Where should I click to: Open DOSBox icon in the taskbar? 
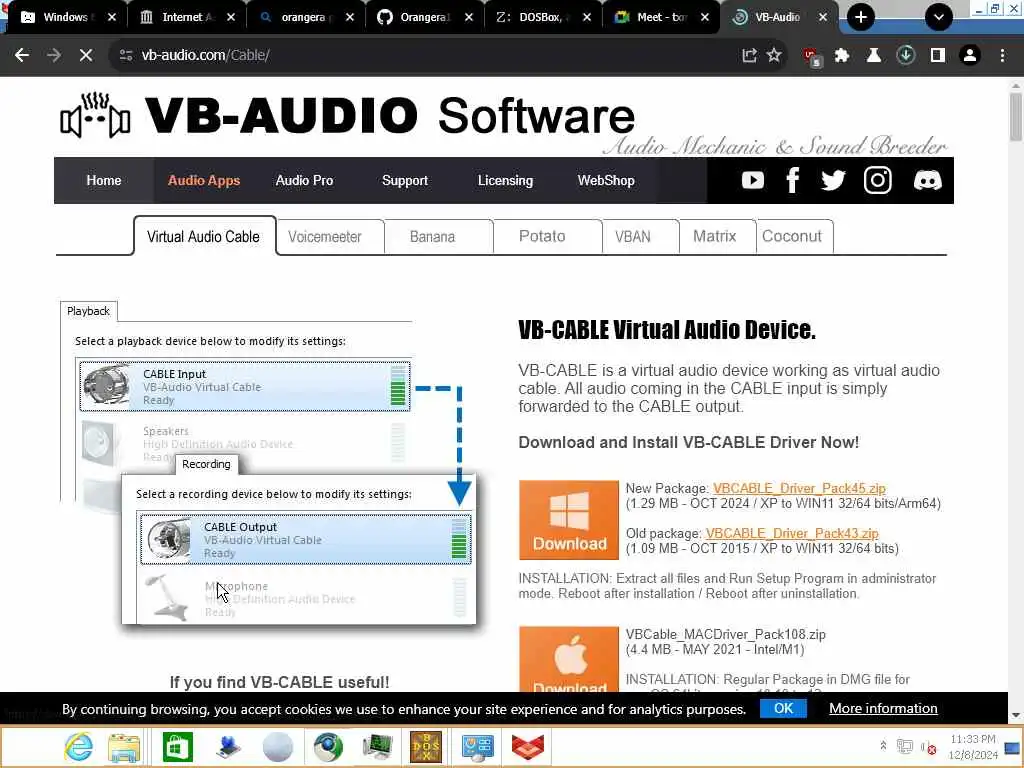pyautogui.click(x=426, y=747)
